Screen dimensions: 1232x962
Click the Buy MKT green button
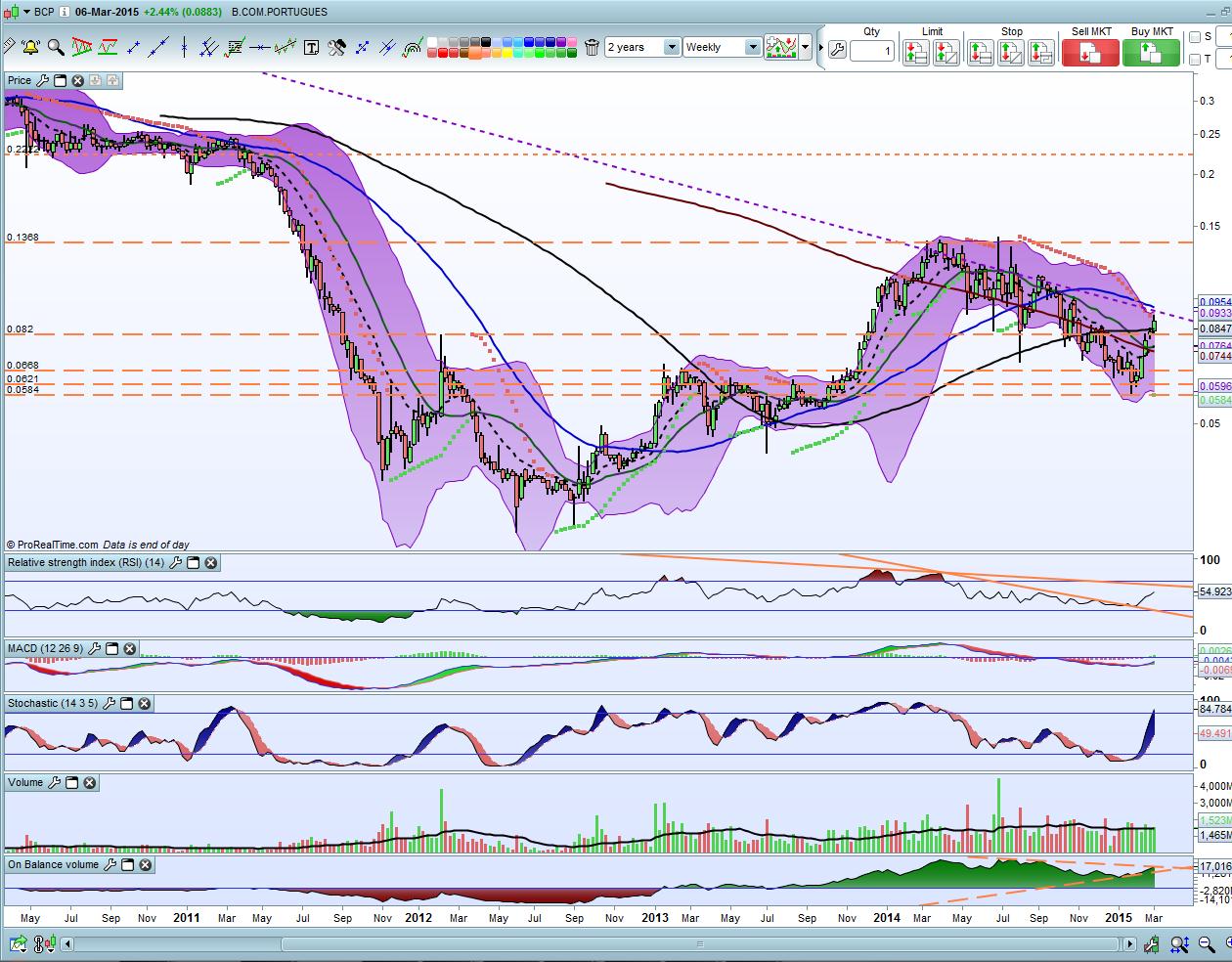point(1152,52)
